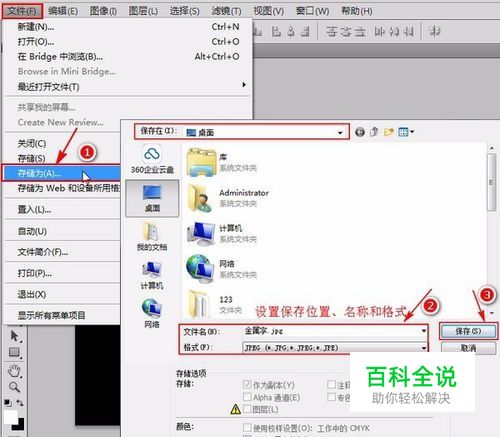Toggle 专色 checkbox in save options
This screenshot has width=500, height=437.
pyautogui.click(x=331, y=397)
